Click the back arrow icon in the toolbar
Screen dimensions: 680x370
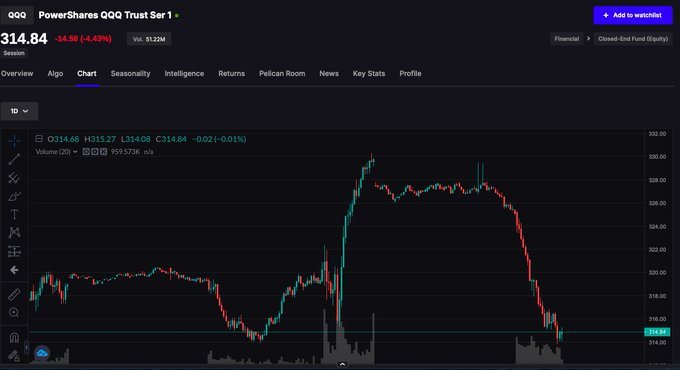14,270
